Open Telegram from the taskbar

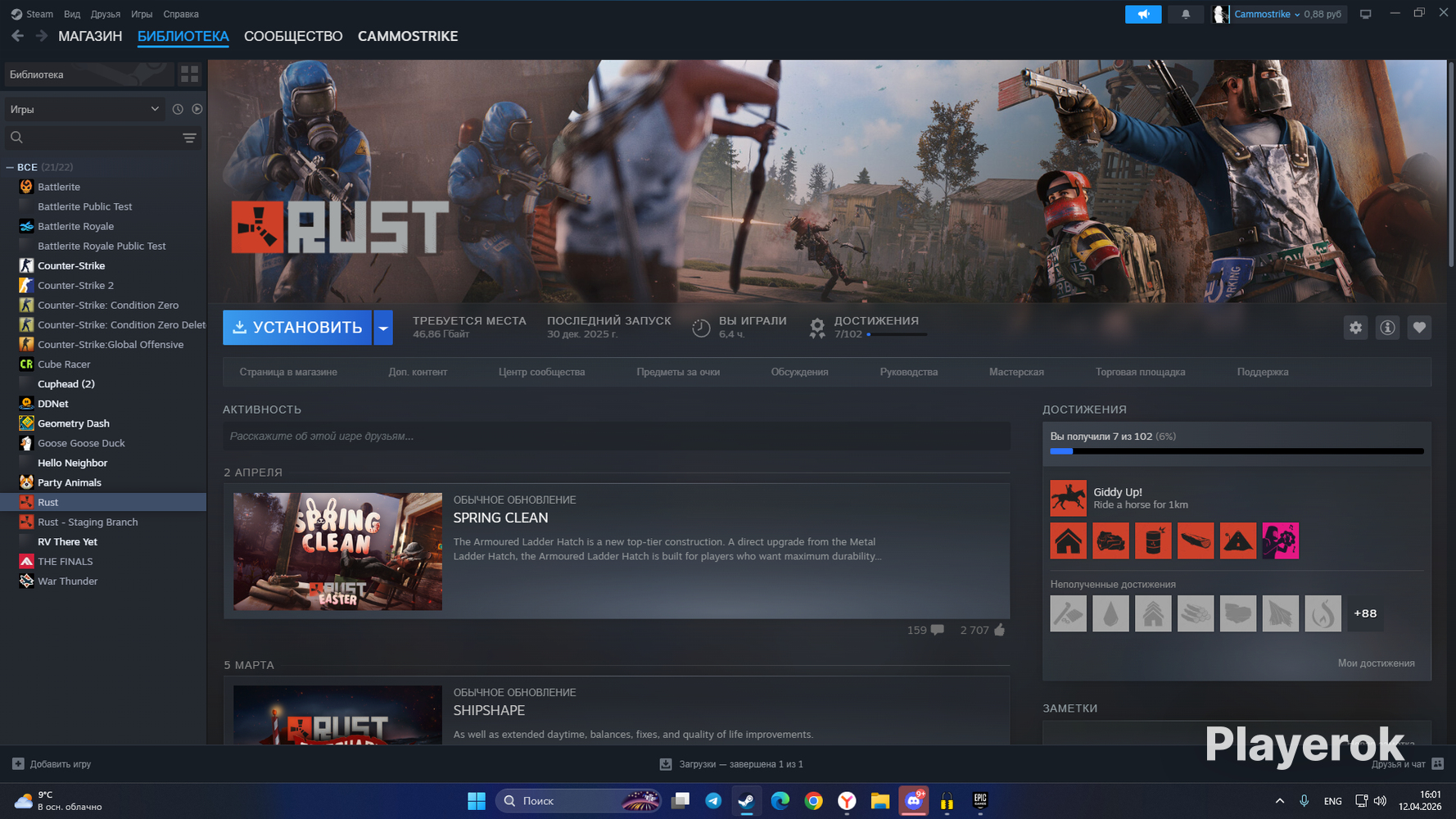click(x=713, y=801)
